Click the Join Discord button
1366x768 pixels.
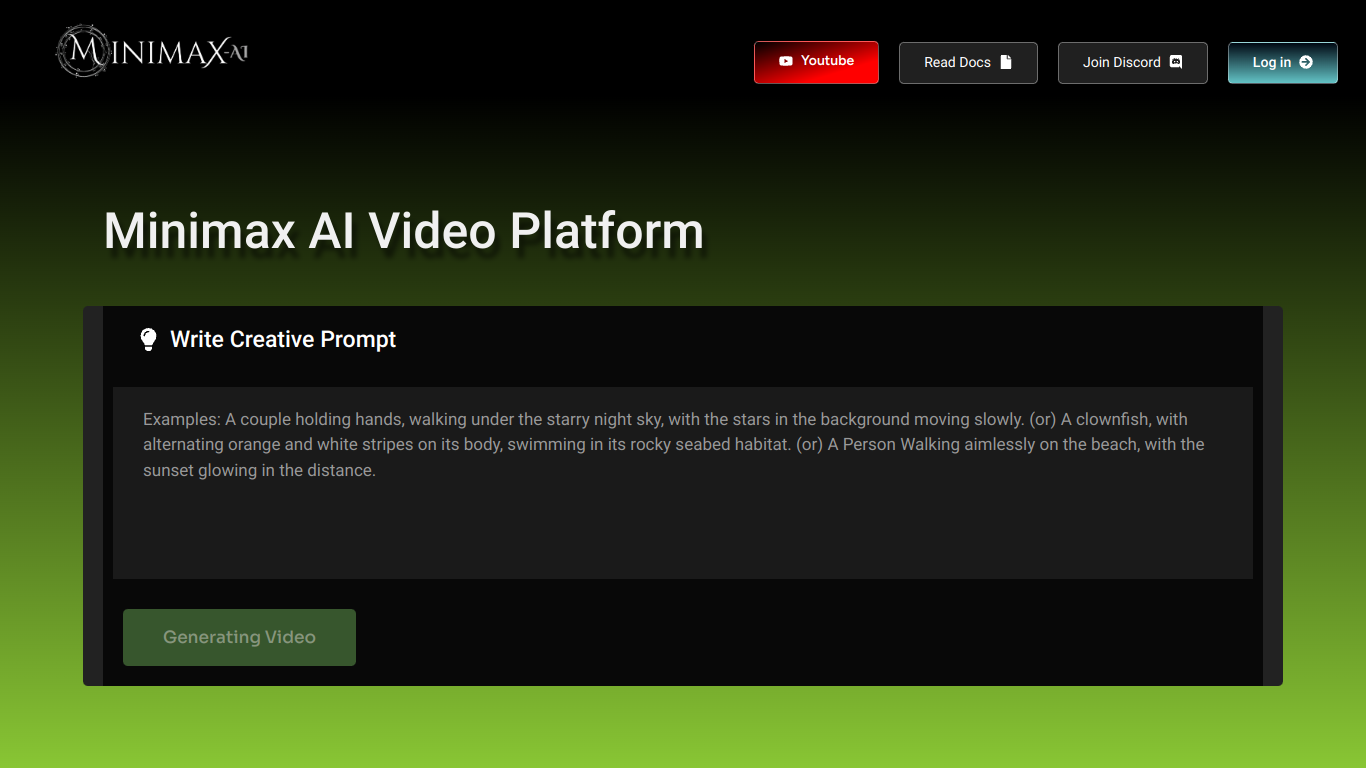click(1133, 63)
